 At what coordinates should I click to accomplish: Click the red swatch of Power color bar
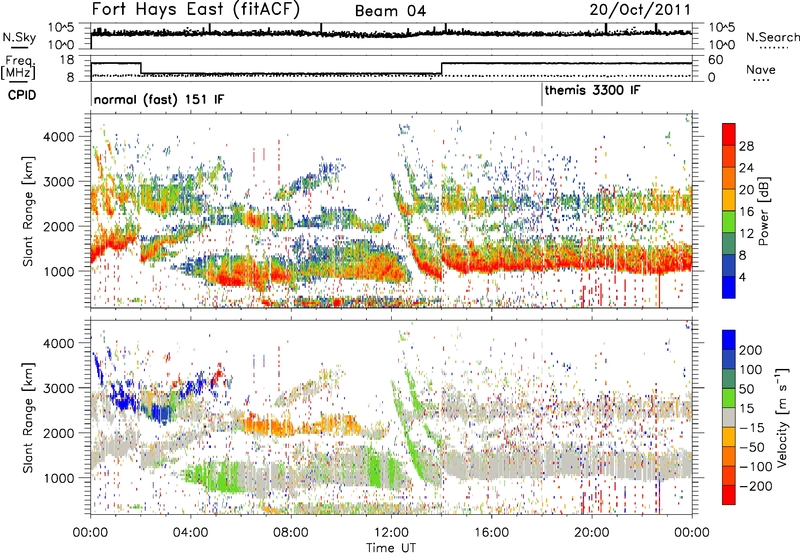729,134
